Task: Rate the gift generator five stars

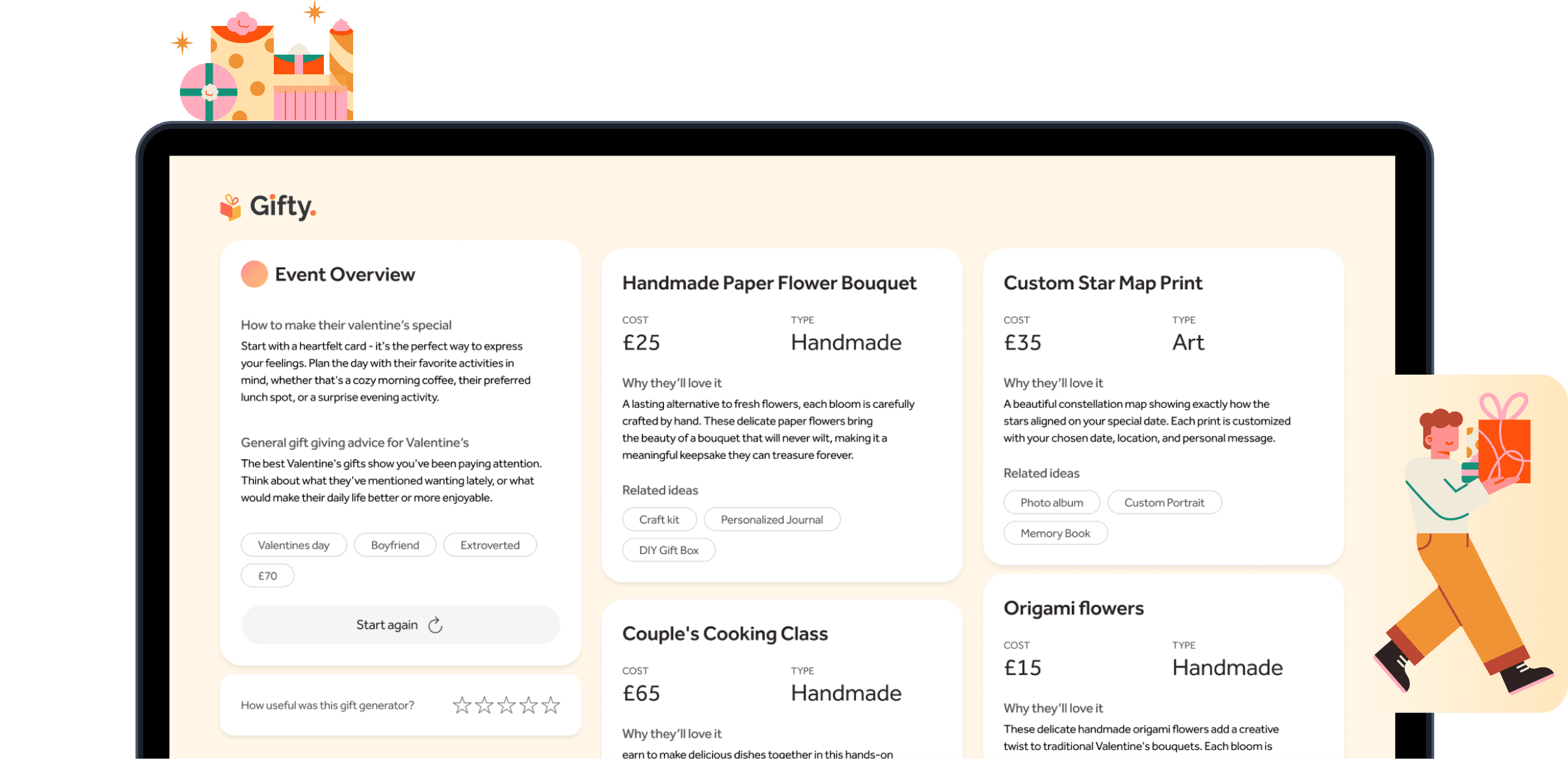Action: pos(550,705)
